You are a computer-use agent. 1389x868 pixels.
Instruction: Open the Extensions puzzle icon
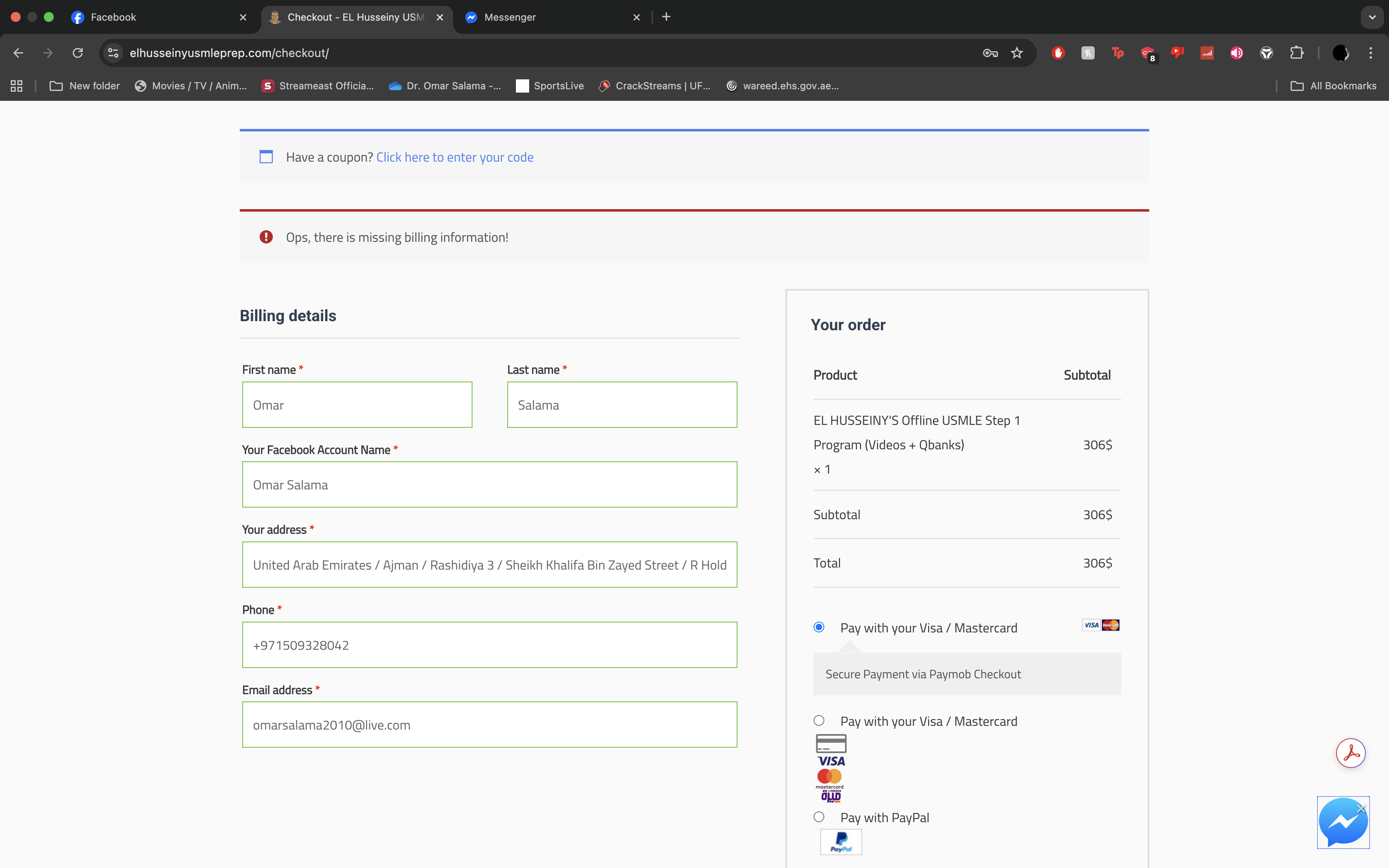pos(1296,53)
